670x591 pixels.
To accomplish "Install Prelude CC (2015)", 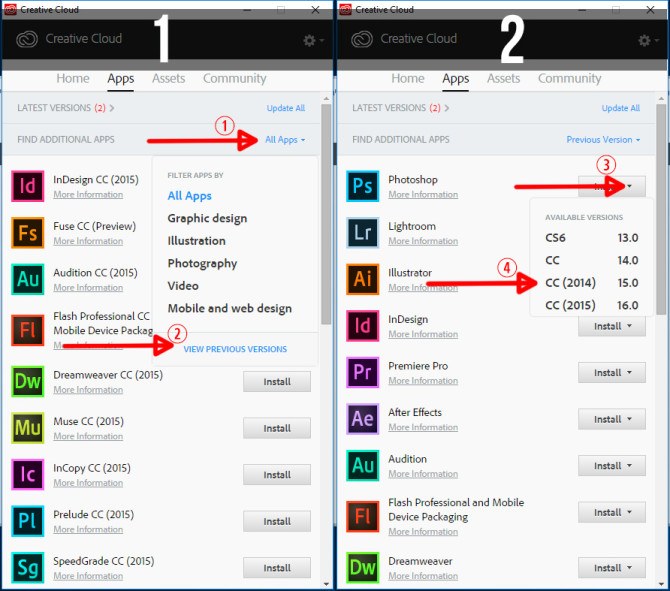I will pyautogui.click(x=277, y=521).
